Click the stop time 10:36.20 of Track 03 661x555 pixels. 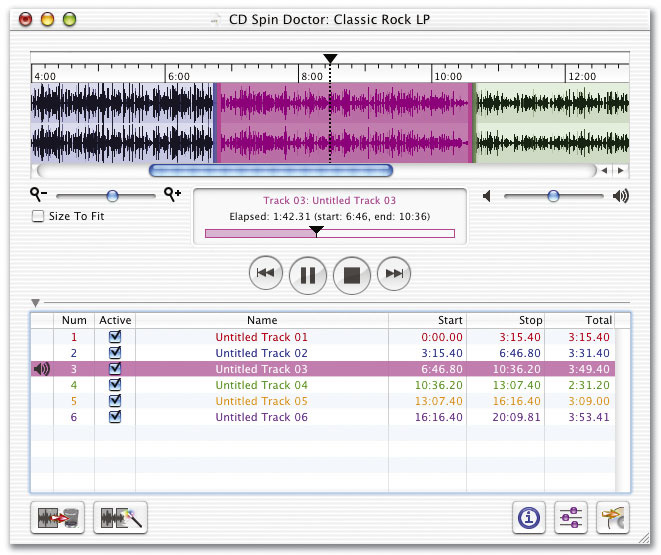pyautogui.click(x=516, y=369)
